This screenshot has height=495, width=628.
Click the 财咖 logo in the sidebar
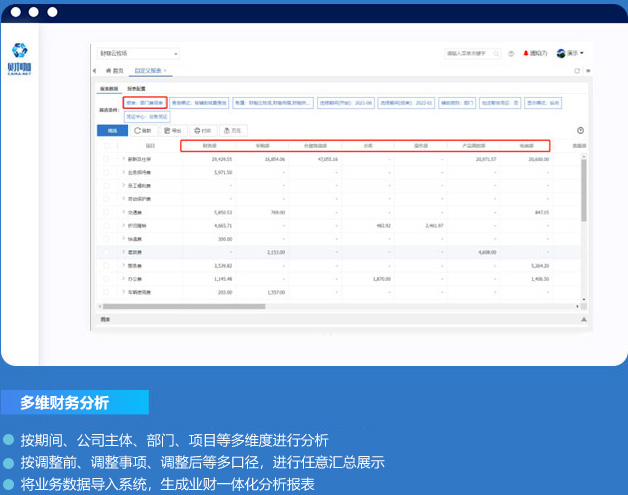(x=19, y=58)
